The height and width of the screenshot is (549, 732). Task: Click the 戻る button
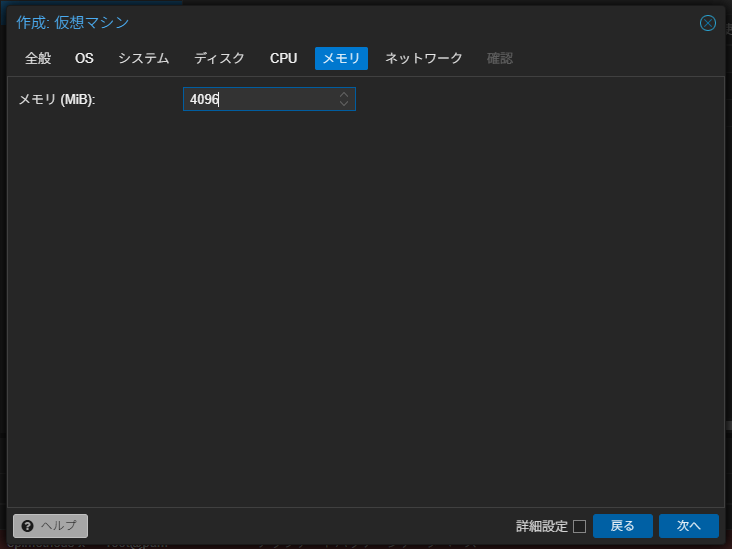[622, 526]
